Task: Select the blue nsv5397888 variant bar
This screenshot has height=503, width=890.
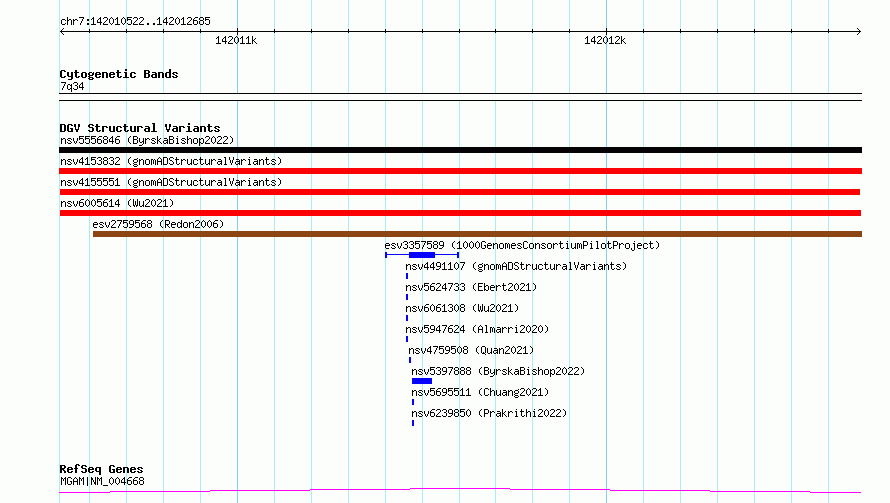Action: click(422, 381)
